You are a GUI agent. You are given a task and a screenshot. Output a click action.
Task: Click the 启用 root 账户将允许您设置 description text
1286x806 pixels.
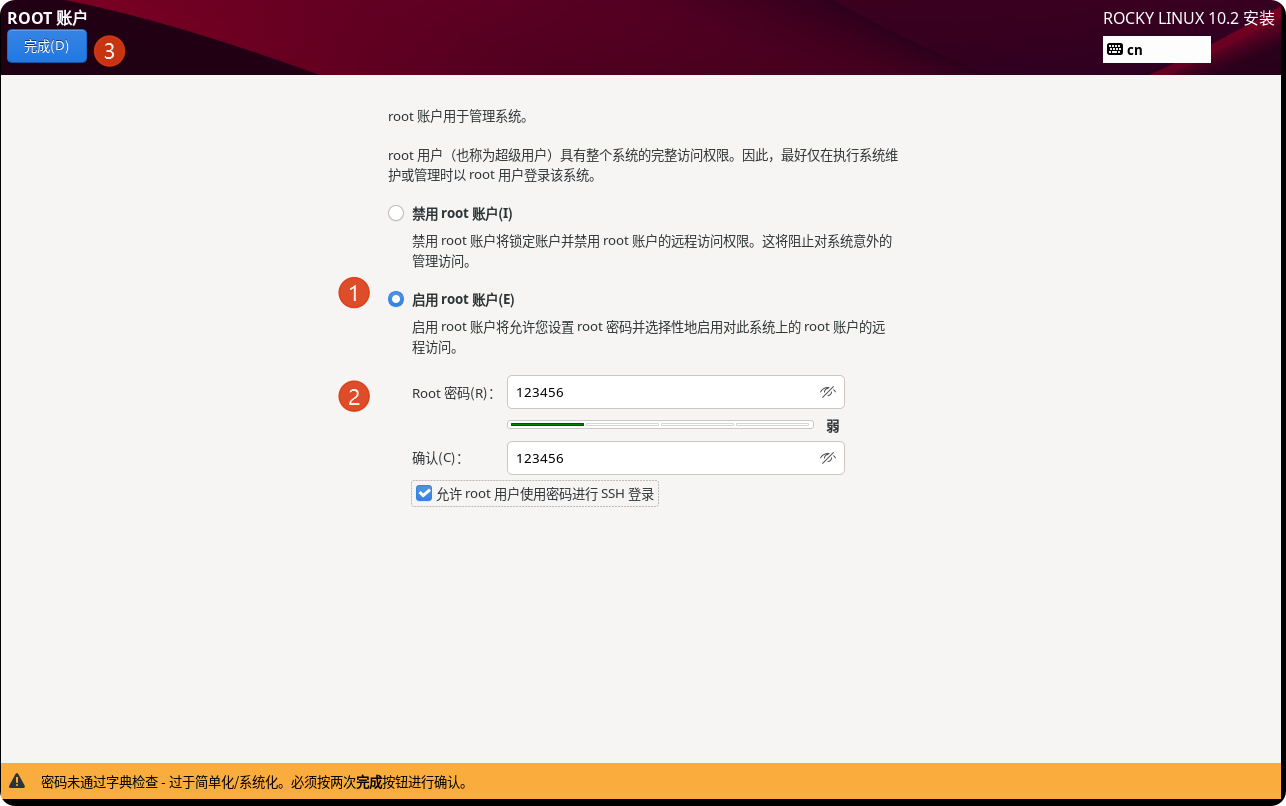point(649,338)
